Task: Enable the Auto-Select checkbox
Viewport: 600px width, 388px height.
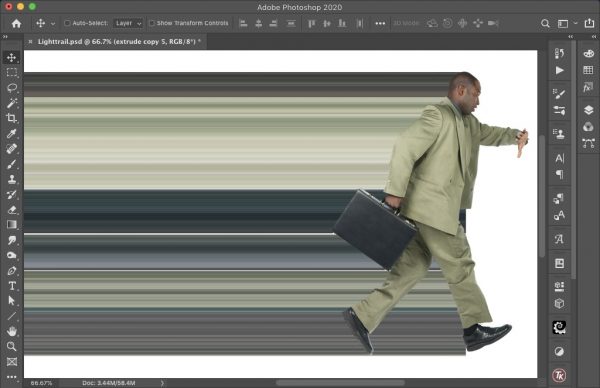Action: 67,23
